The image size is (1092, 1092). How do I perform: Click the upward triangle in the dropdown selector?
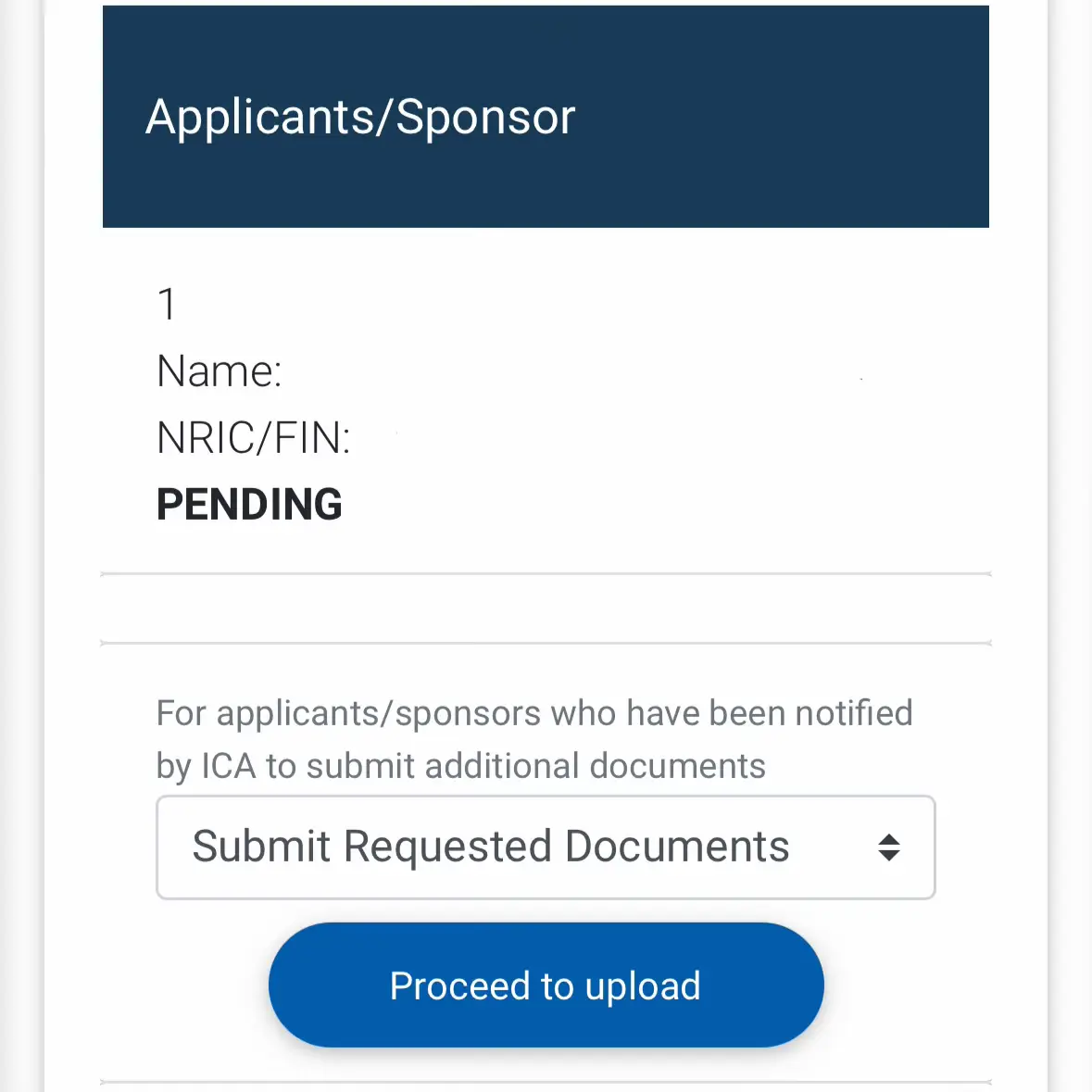point(888,839)
